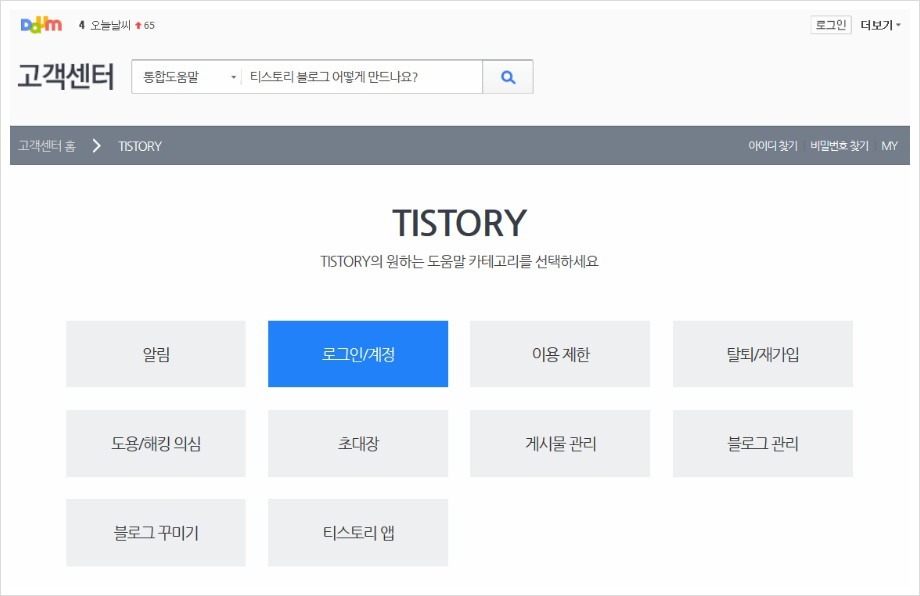This screenshot has width=920, height=596.
Task: Select the 이용 제한 category
Action: tap(560, 354)
